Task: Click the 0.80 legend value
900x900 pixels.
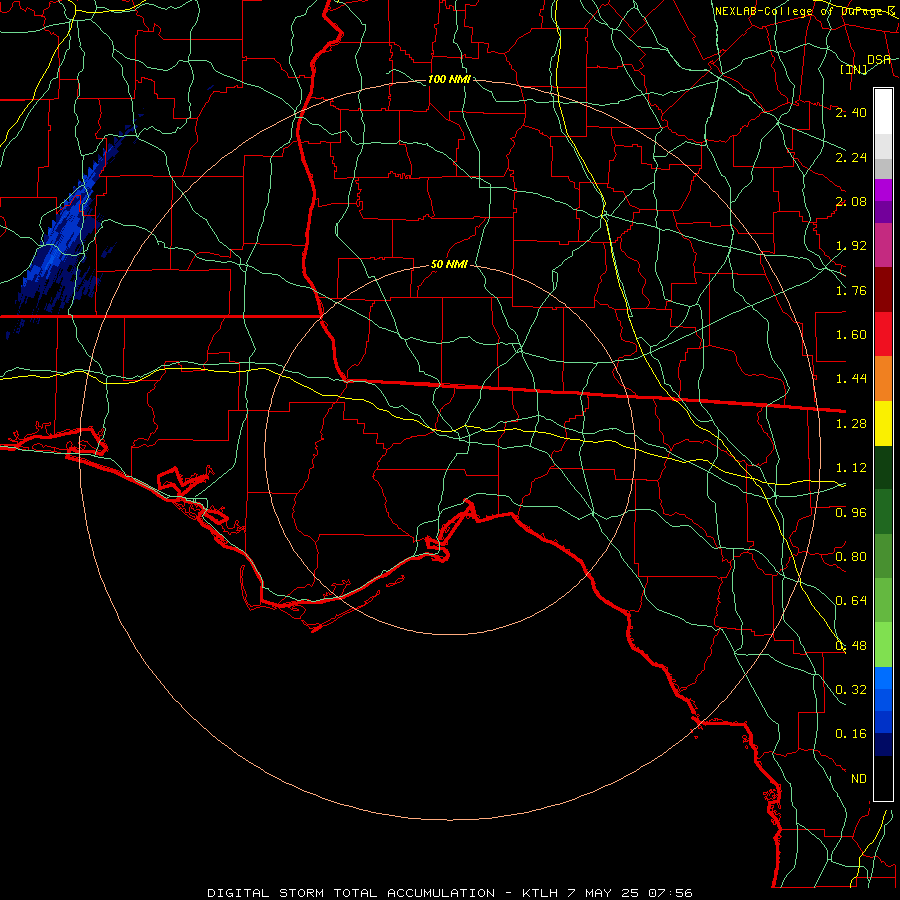Action: (851, 557)
